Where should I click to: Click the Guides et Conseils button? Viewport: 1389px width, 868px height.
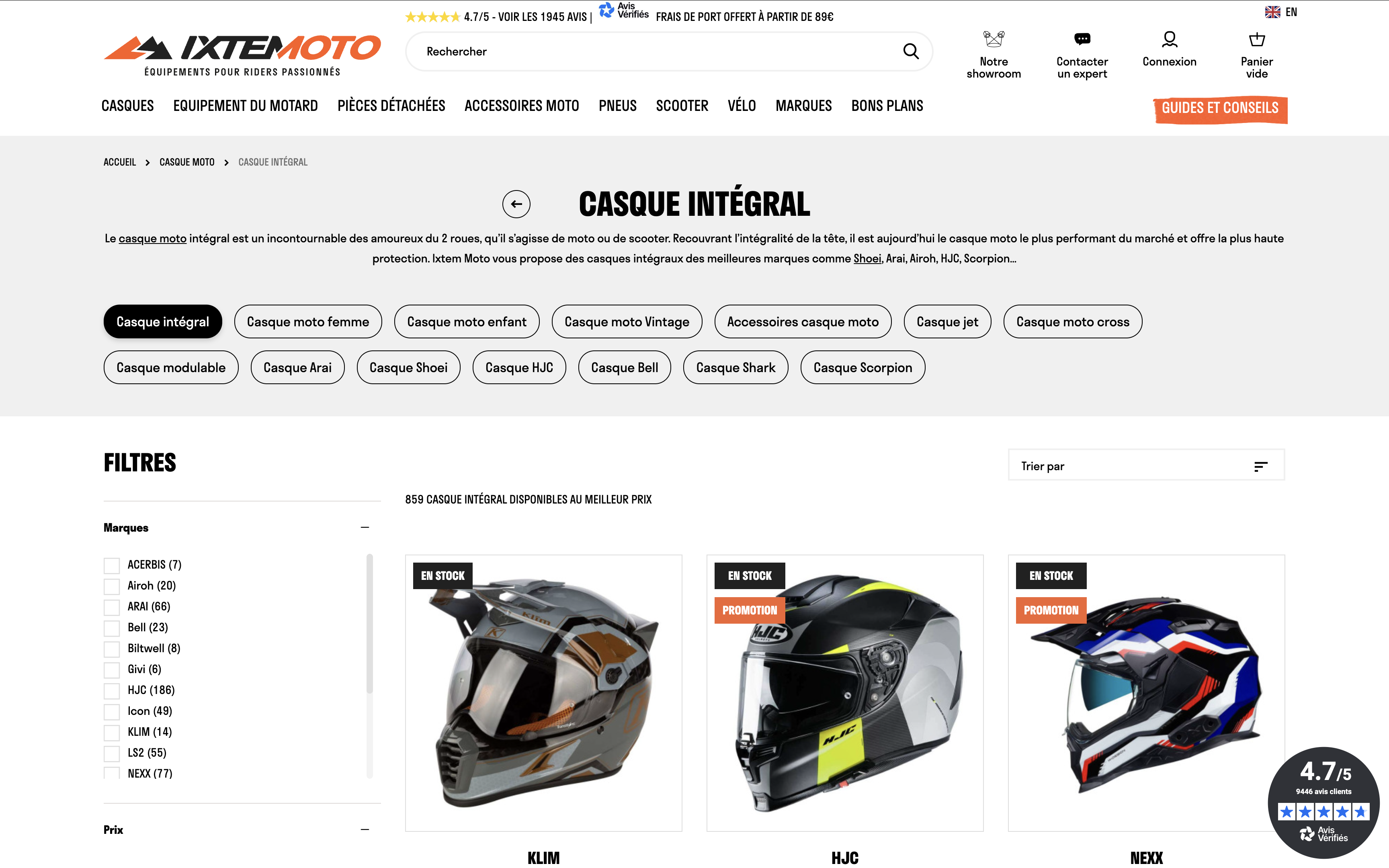coord(1220,109)
